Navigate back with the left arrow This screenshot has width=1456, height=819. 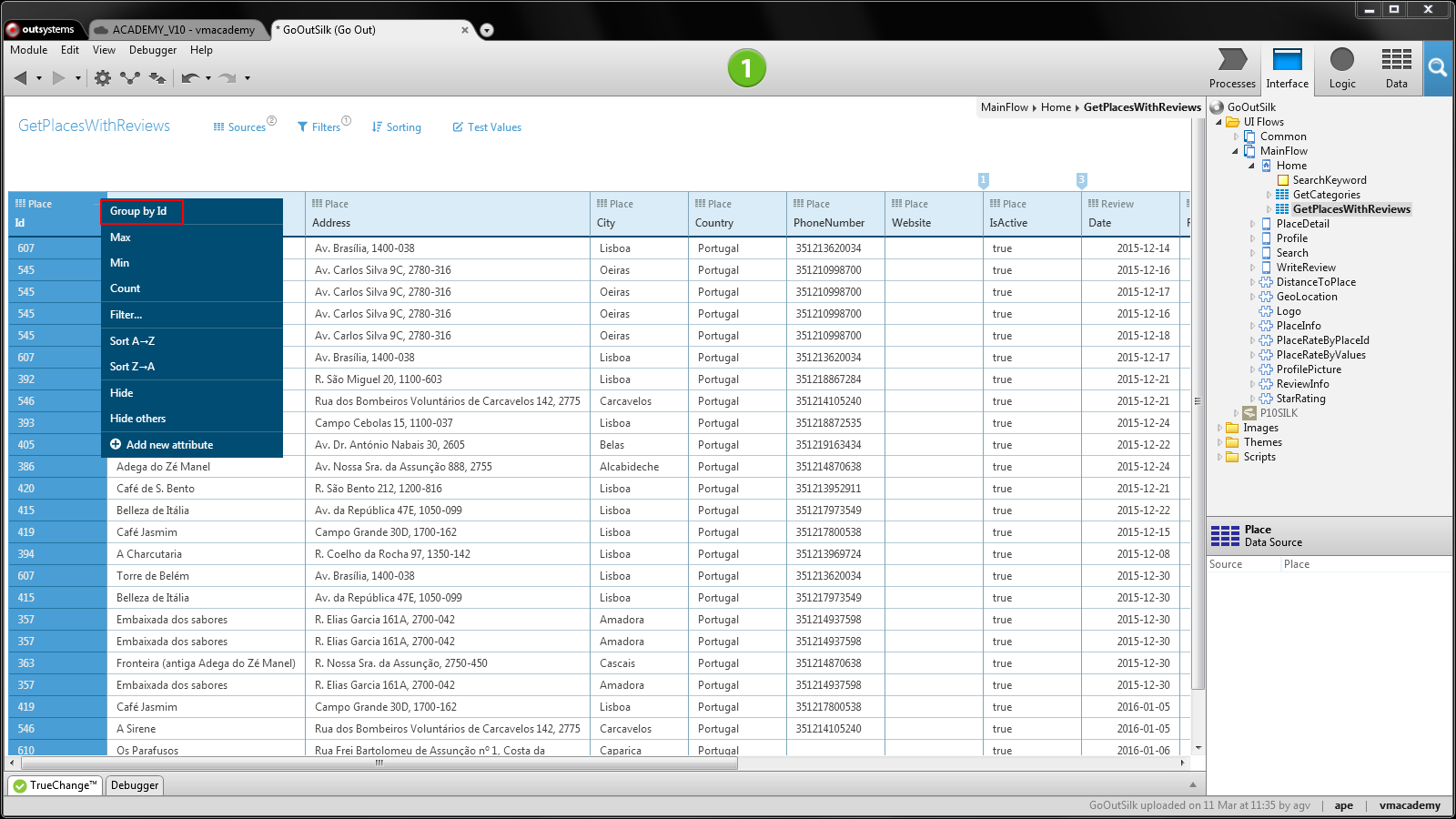click(x=20, y=78)
